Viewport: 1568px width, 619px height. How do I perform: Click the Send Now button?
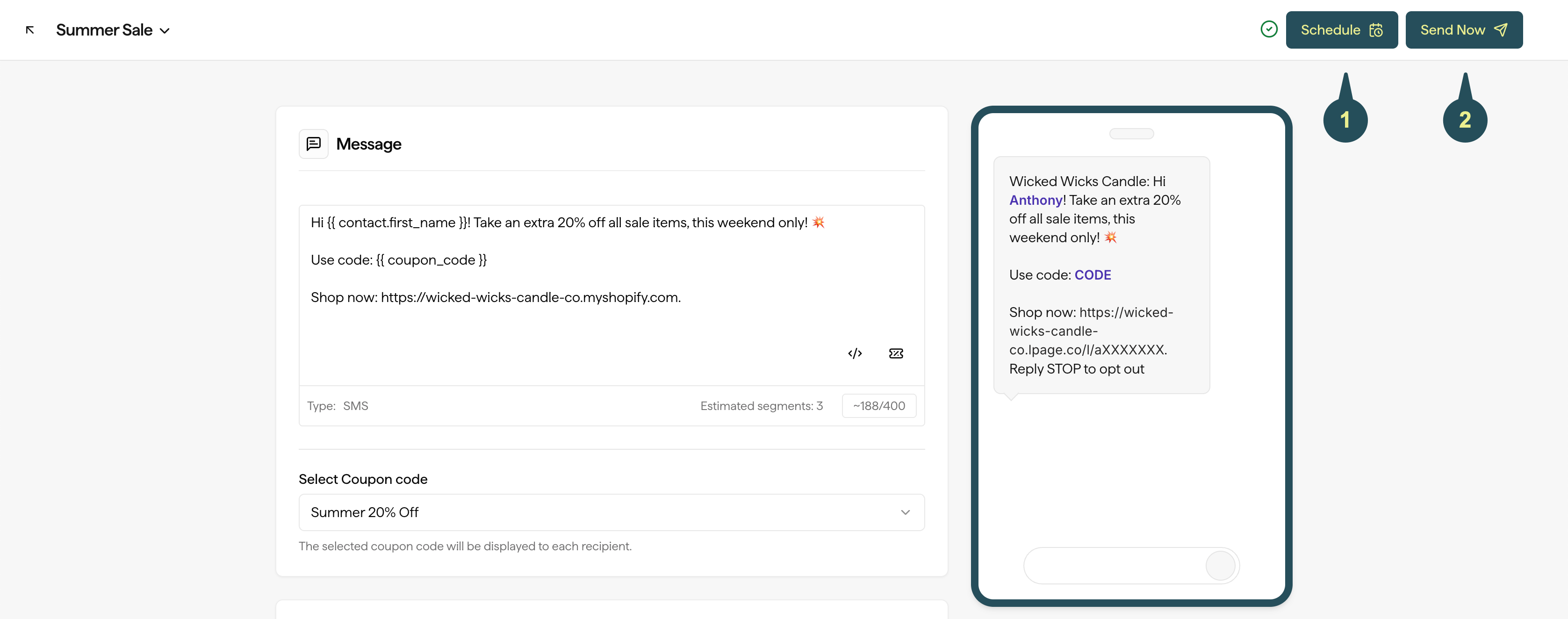(x=1463, y=30)
